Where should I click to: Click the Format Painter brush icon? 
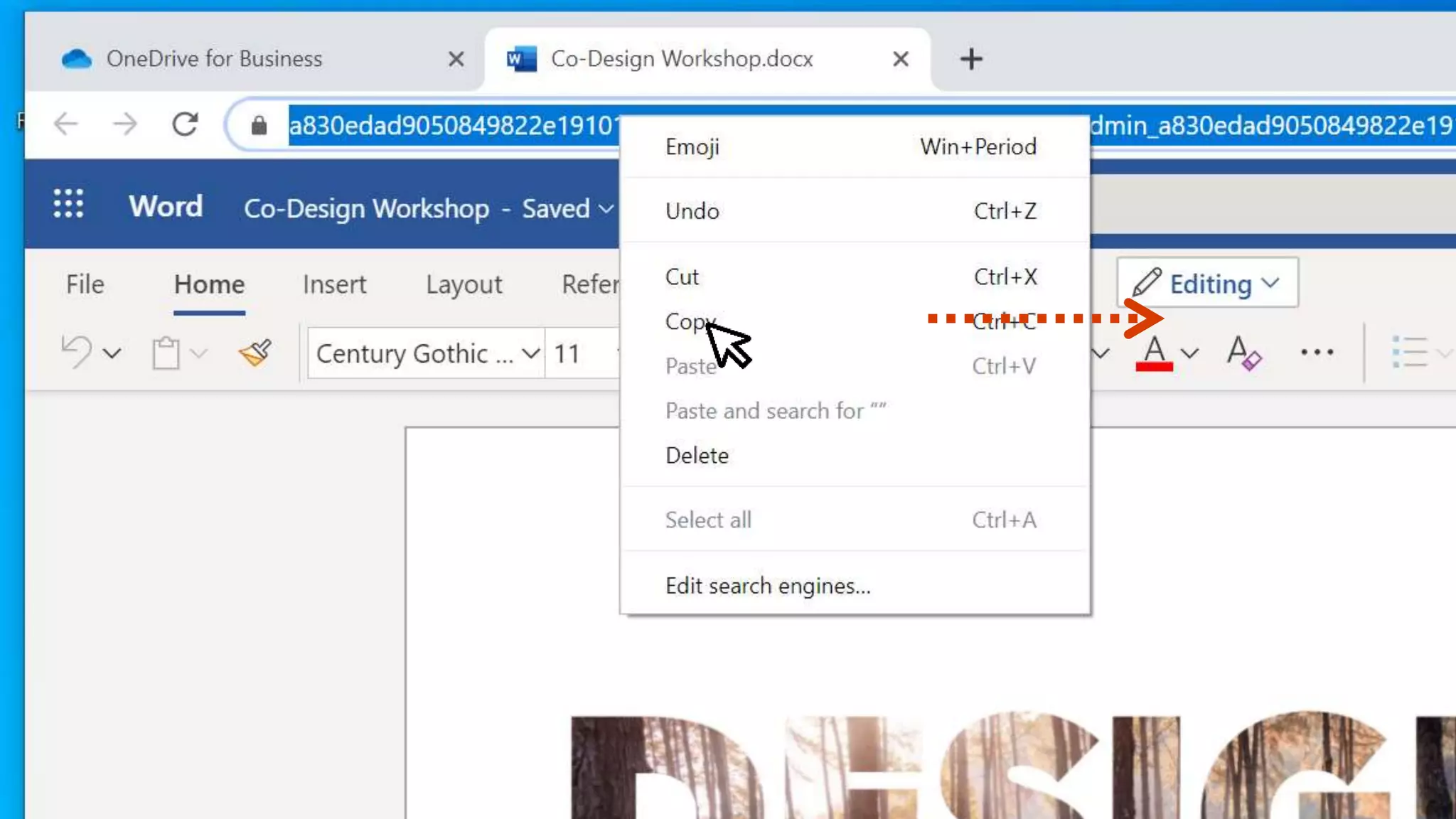(255, 353)
